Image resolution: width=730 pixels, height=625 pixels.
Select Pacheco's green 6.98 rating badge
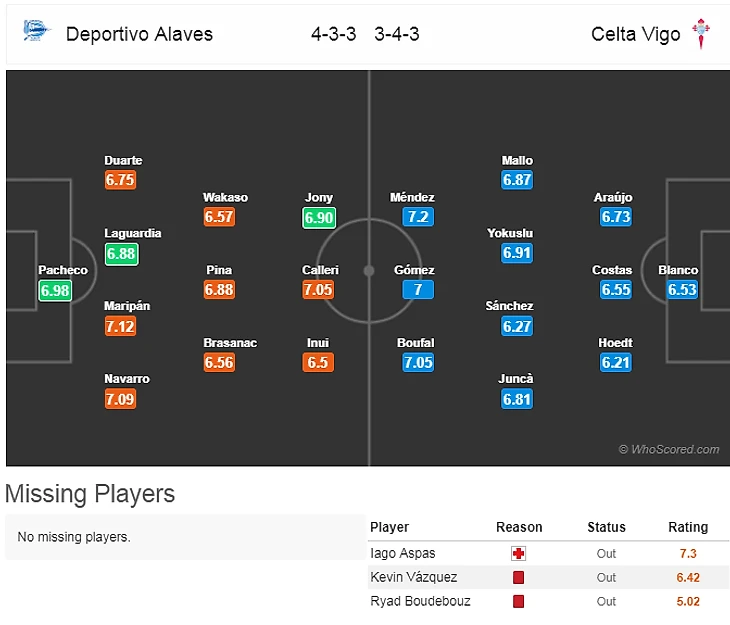(x=56, y=290)
